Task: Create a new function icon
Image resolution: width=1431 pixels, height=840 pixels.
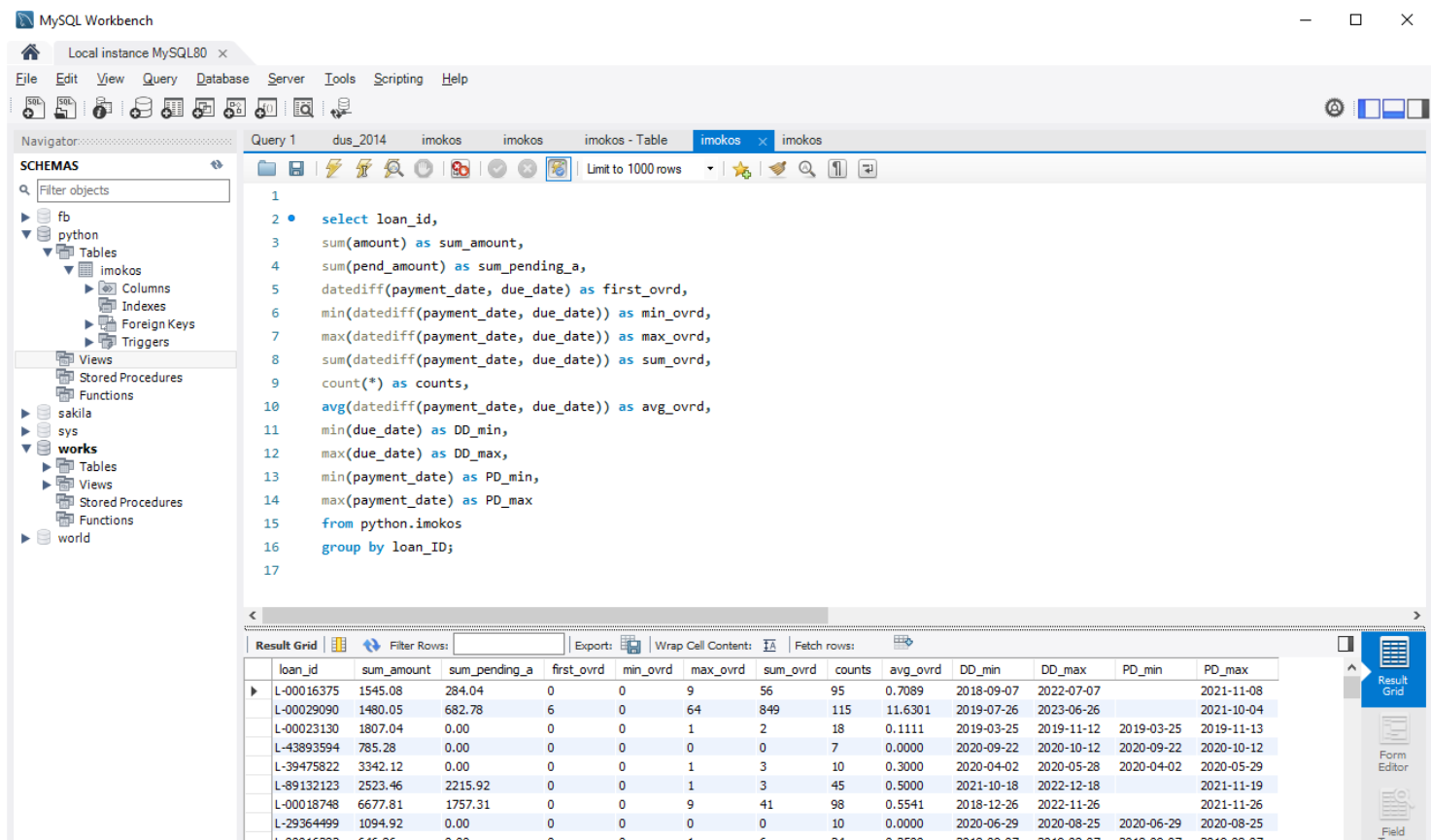Action: pos(265,108)
